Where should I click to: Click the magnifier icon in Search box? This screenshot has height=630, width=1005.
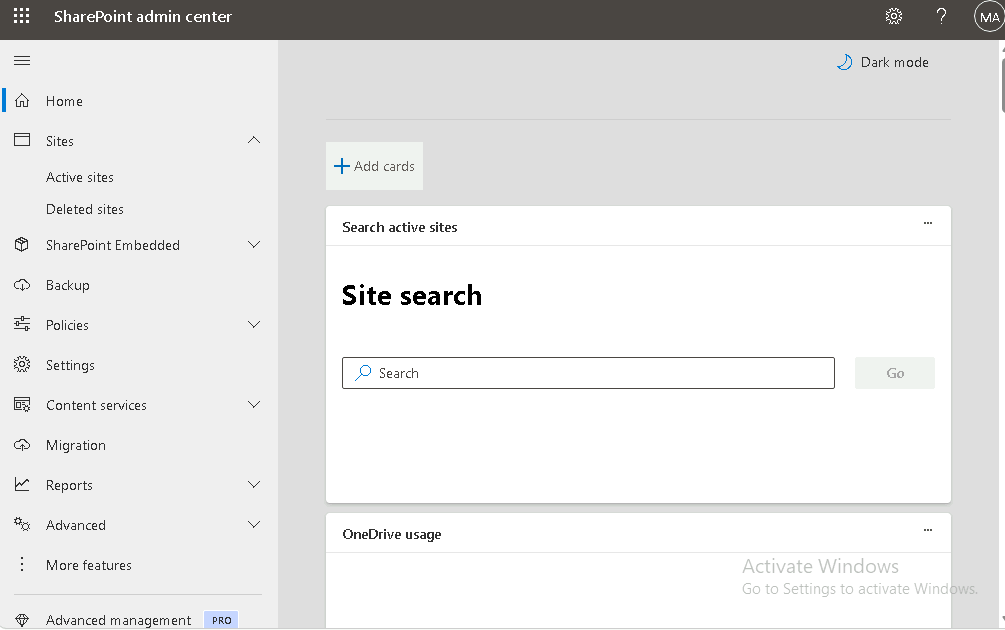click(x=363, y=372)
